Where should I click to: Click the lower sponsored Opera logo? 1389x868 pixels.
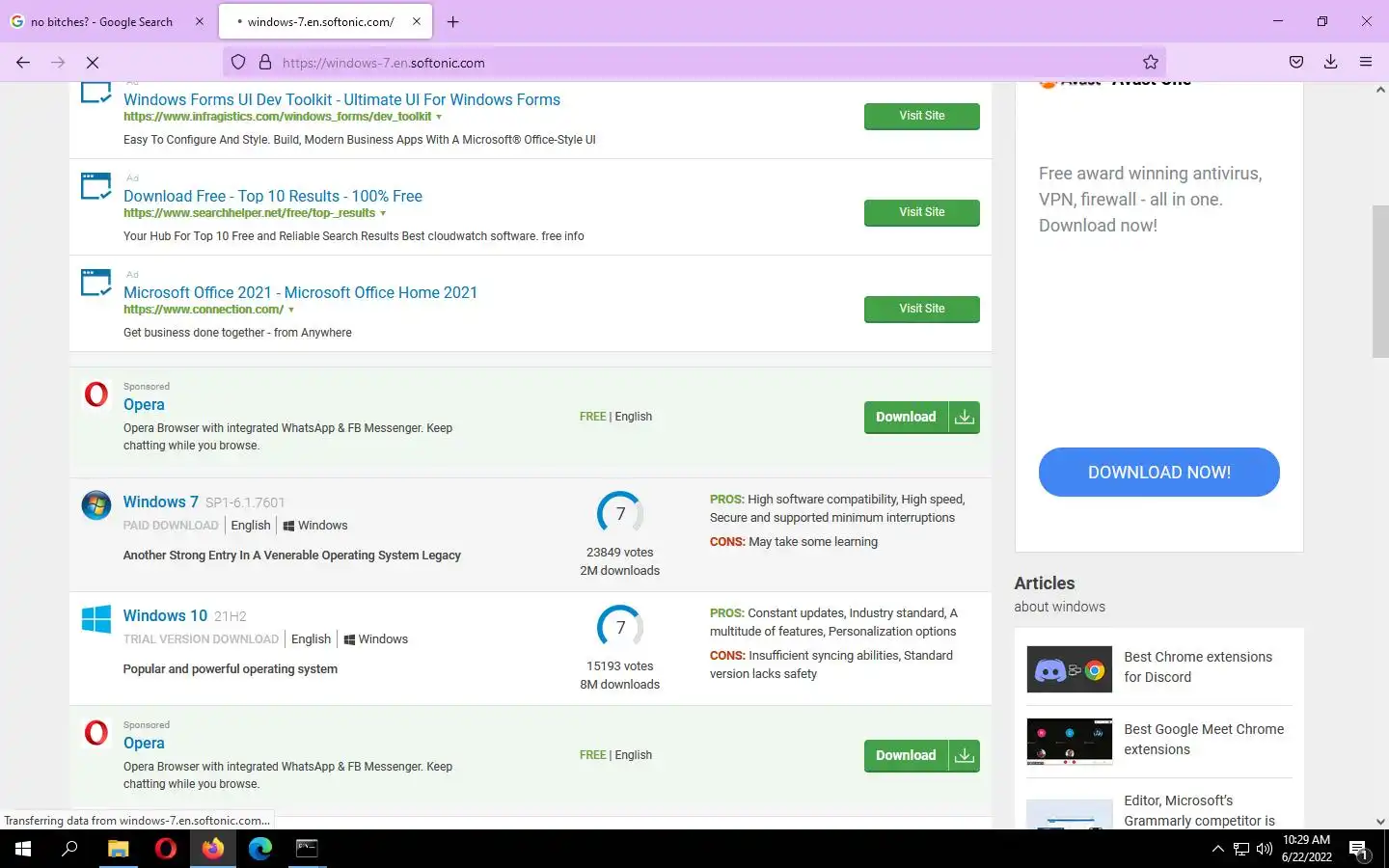(x=96, y=733)
